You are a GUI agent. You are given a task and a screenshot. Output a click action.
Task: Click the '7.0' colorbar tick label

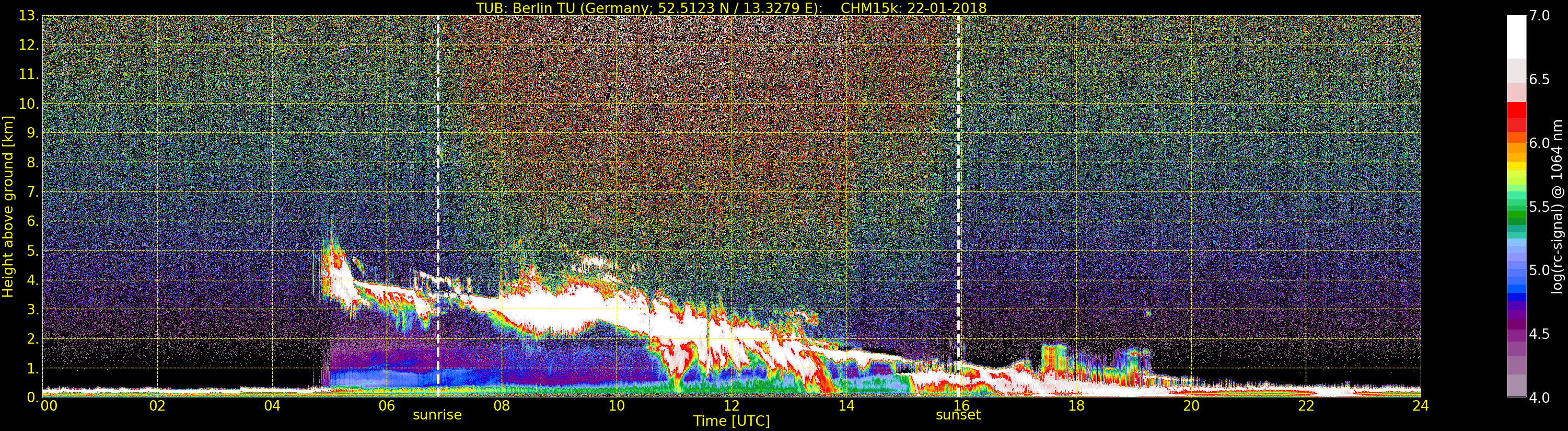point(1539,16)
